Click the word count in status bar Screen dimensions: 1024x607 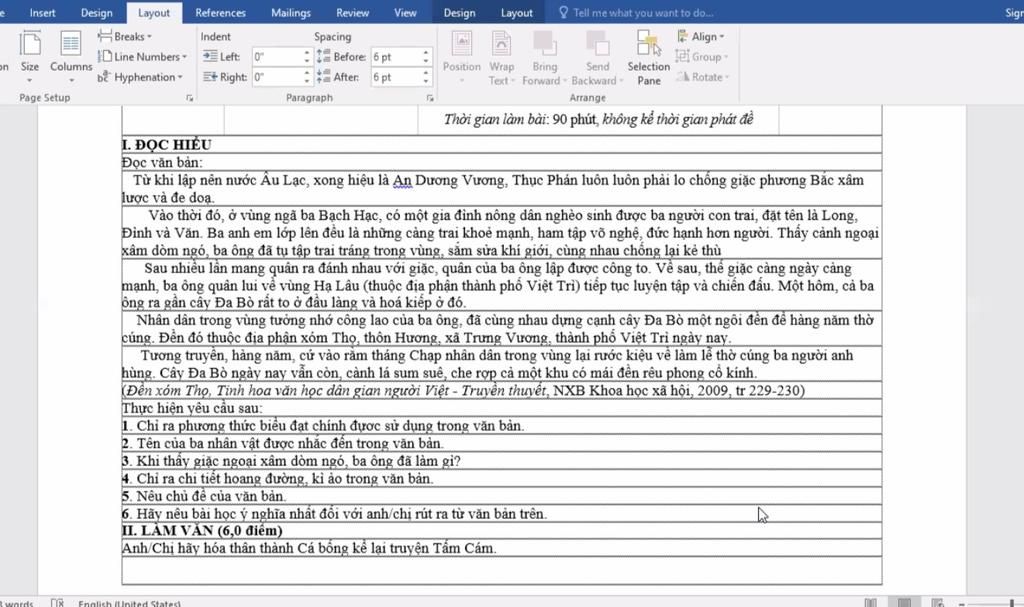[17, 603]
